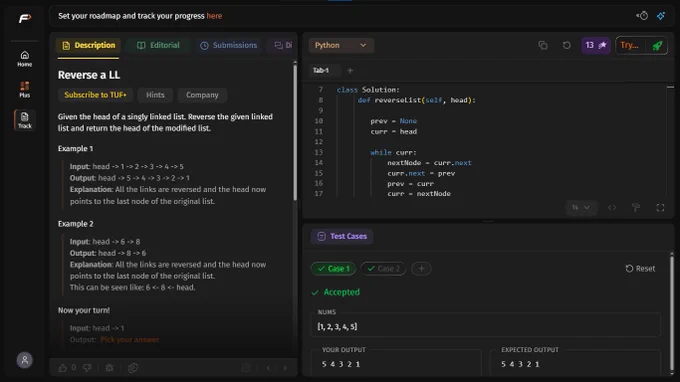Viewport: 680px width, 382px height.
Task: Reset the test cases
Action: 640,268
